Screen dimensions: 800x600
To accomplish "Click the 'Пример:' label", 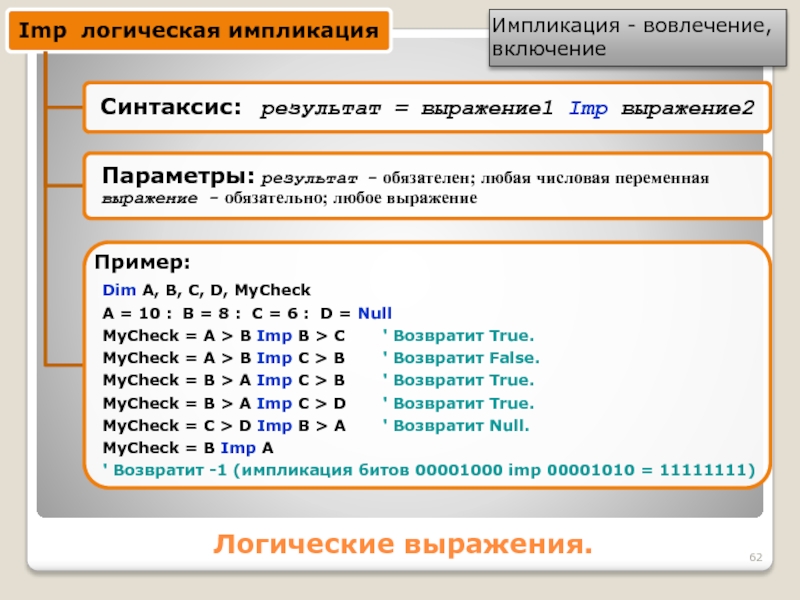I will point(142,262).
